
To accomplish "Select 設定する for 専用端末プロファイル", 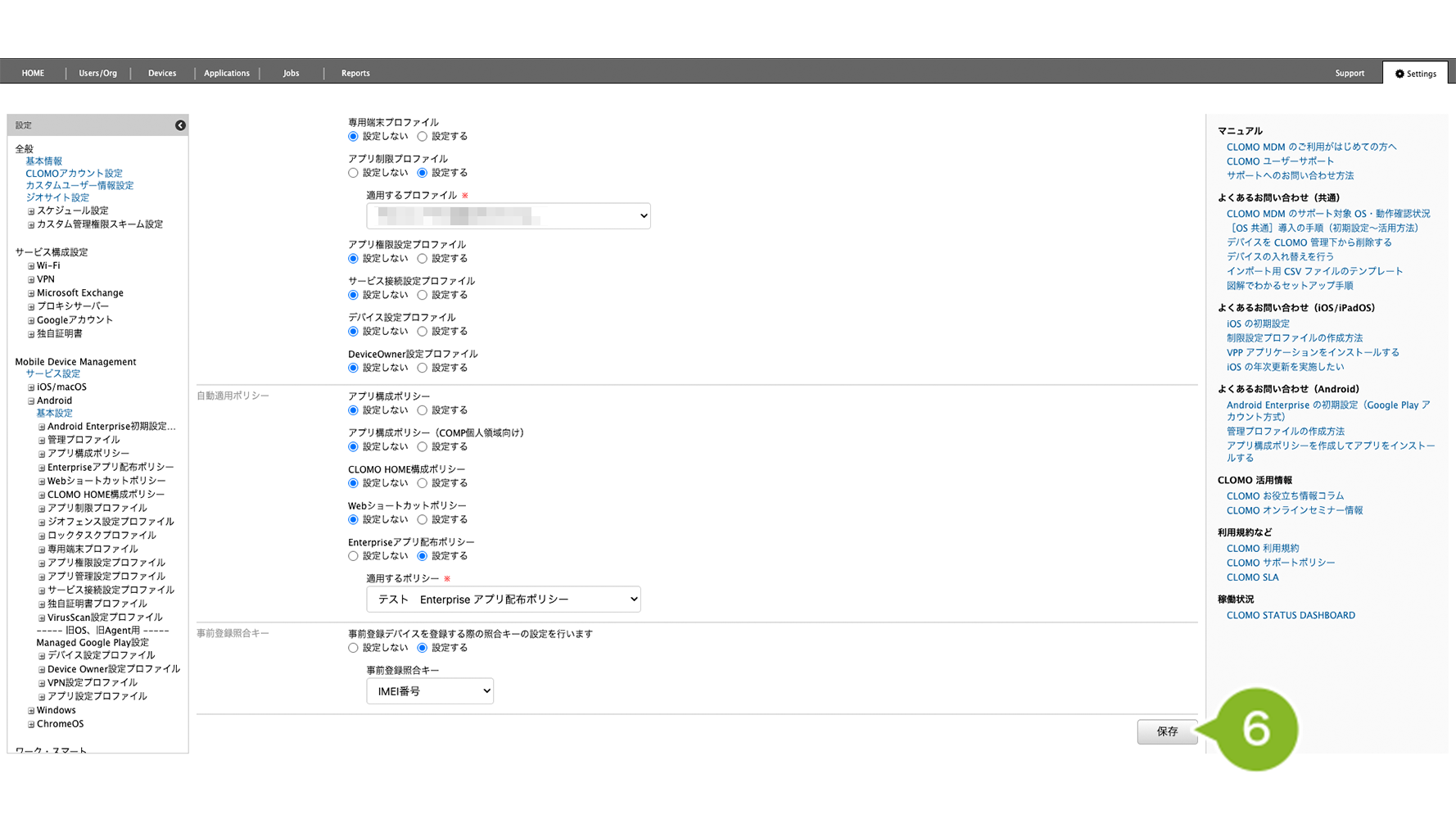I will tap(423, 137).
